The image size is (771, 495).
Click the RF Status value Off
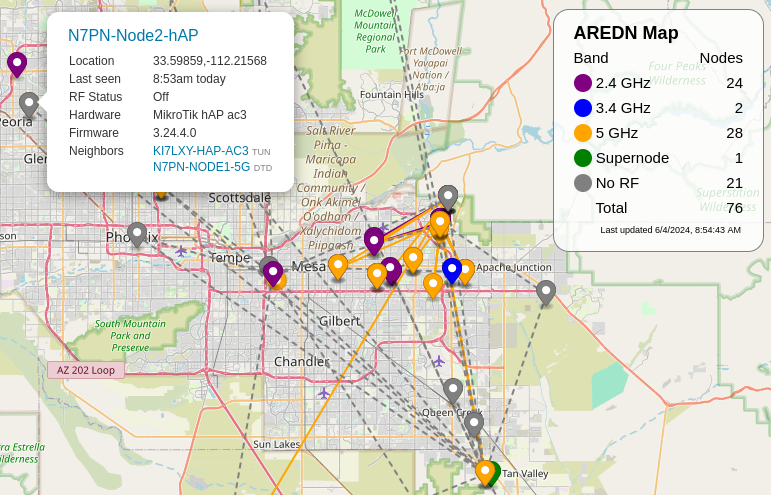[161, 97]
